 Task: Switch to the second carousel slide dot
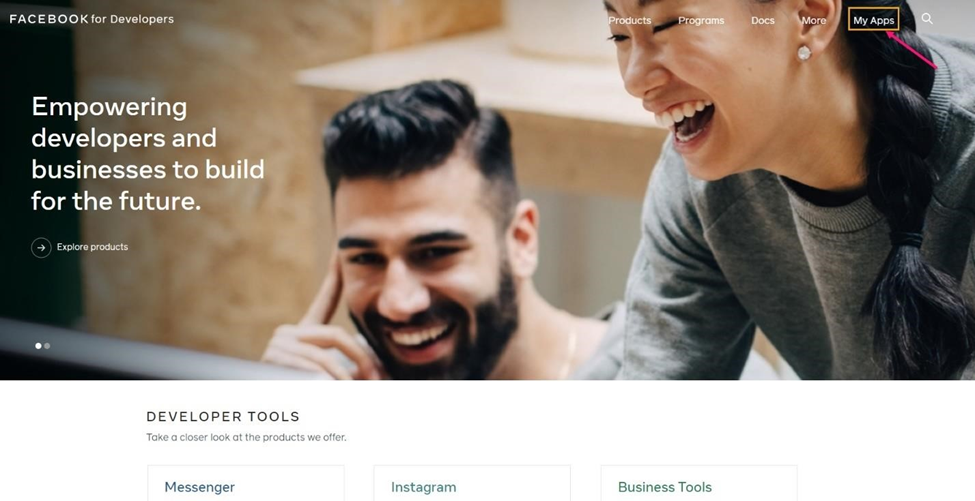(47, 346)
